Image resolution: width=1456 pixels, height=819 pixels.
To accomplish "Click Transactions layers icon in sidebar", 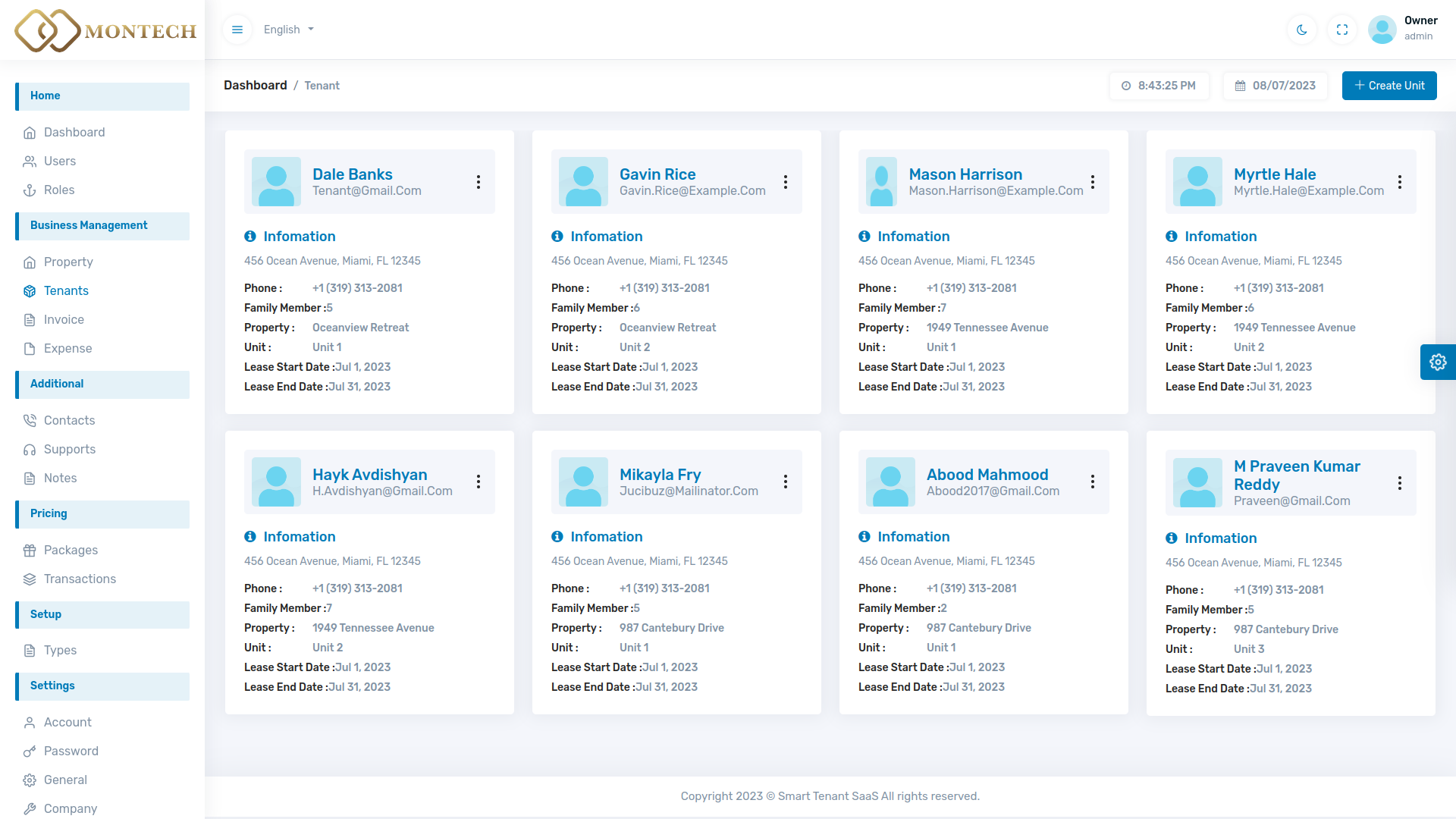I will click(30, 579).
